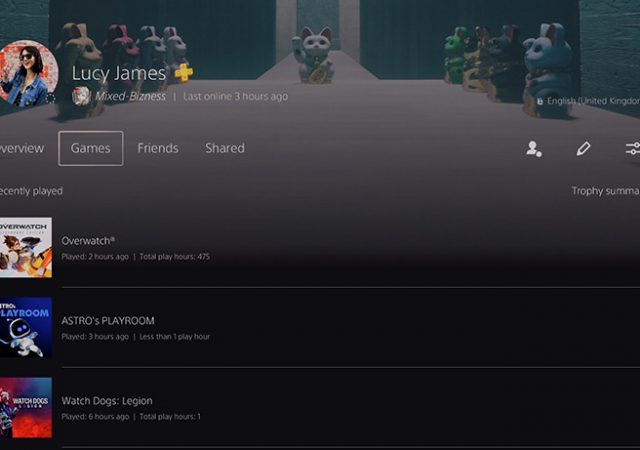Open the Shared tab
The height and width of the screenshot is (450, 640).
tap(225, 148)
